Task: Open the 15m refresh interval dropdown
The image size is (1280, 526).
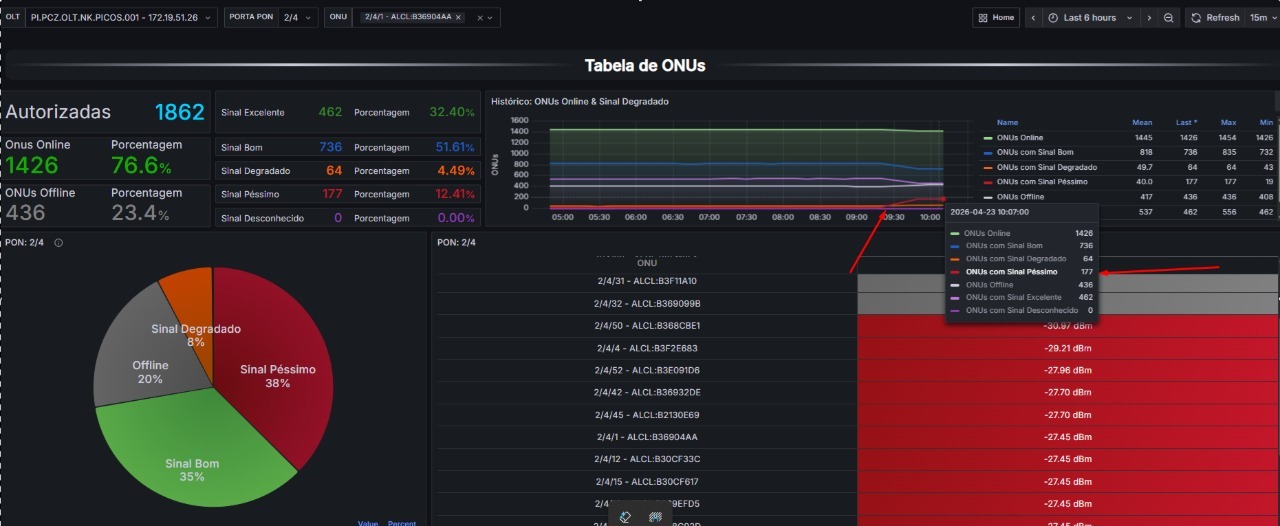Action: 1263,17
